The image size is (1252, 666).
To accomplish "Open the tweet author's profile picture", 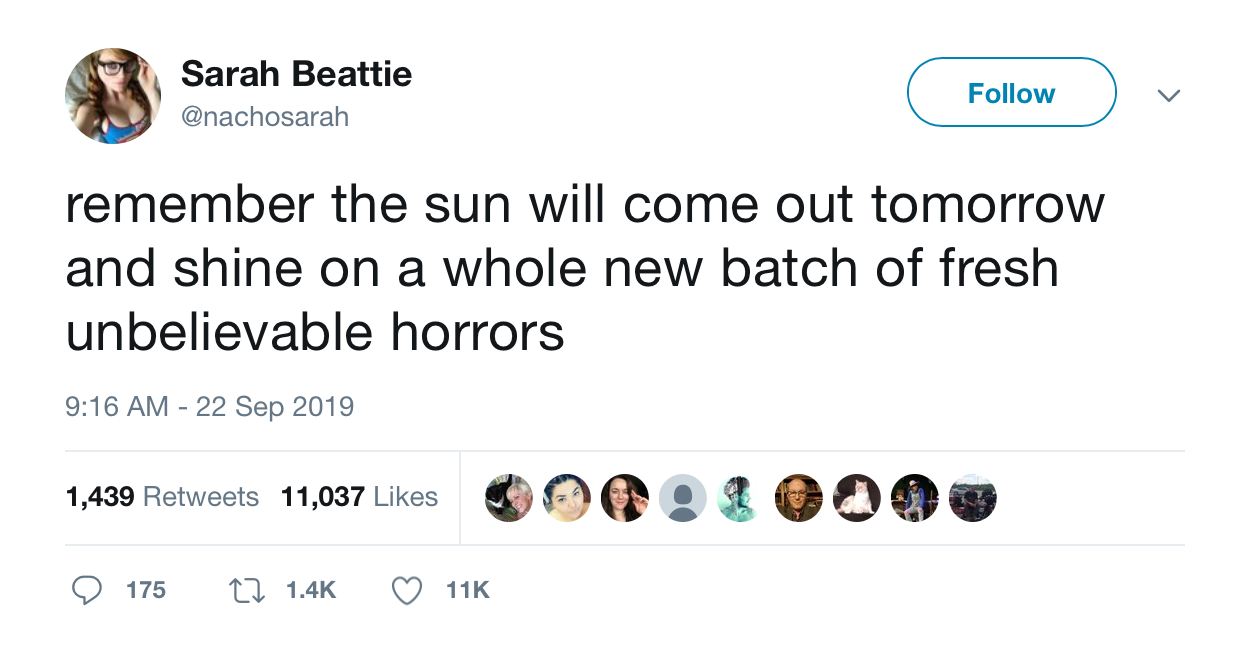I will (113, 96).
